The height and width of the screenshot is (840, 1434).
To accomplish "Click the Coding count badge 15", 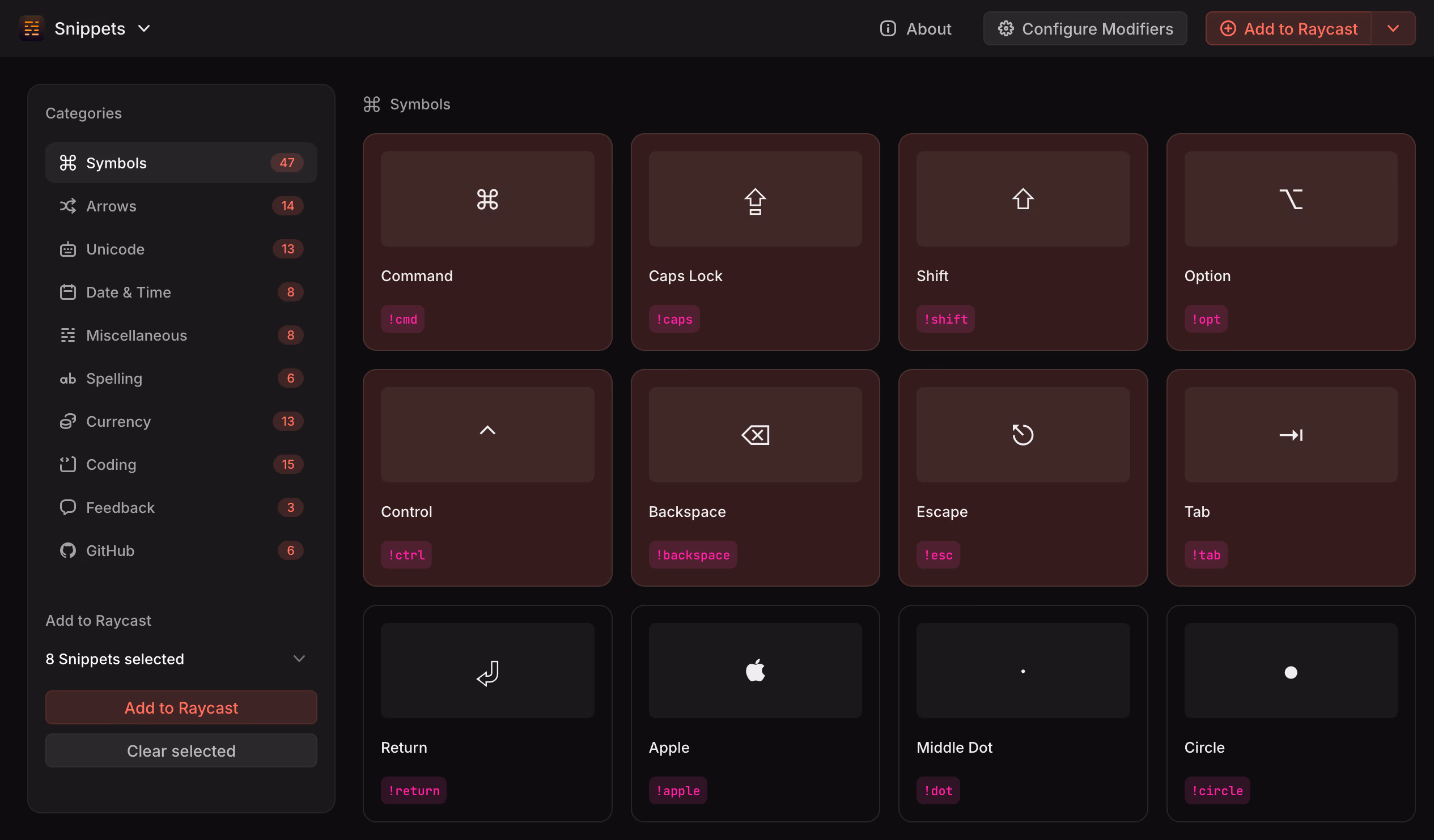I will (x=288, y=464).
